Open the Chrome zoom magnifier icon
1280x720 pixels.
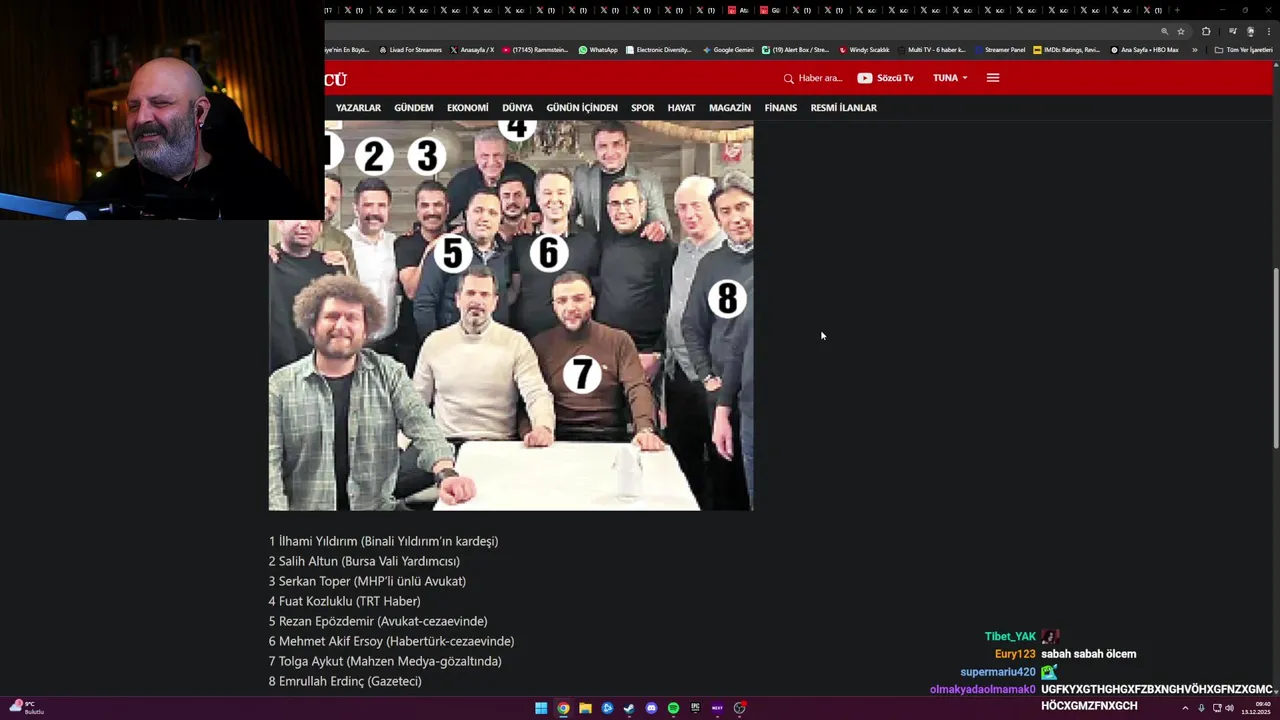pos(1165,31)
